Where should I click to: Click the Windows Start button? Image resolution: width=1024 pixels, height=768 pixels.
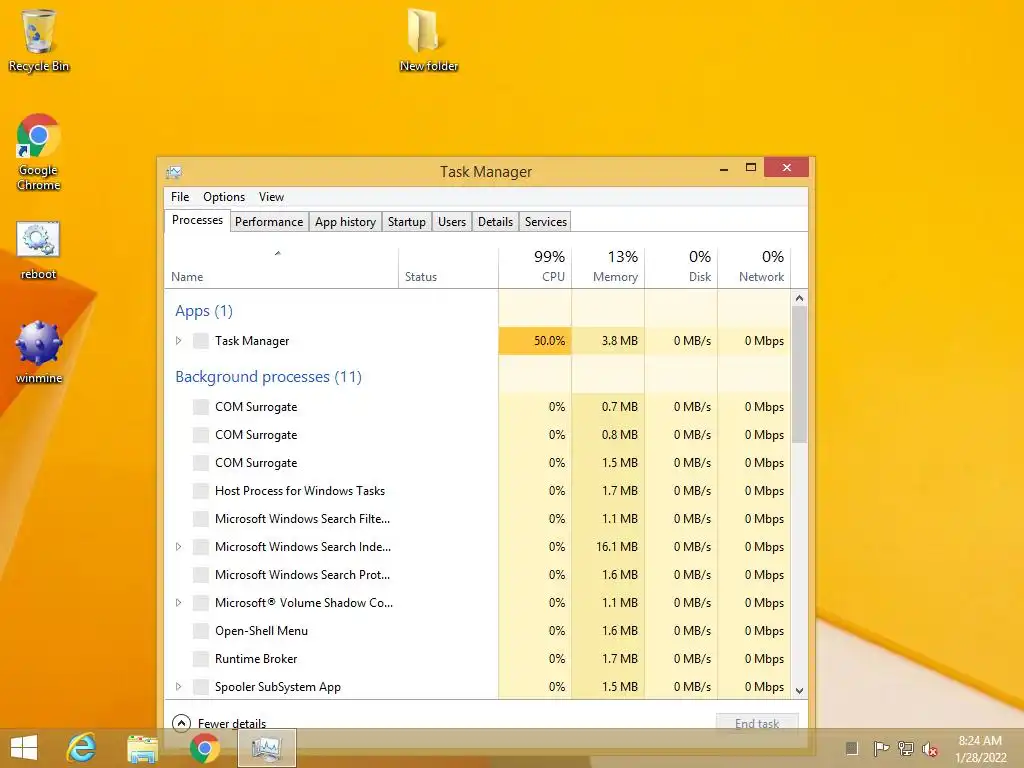coord(24,748)
